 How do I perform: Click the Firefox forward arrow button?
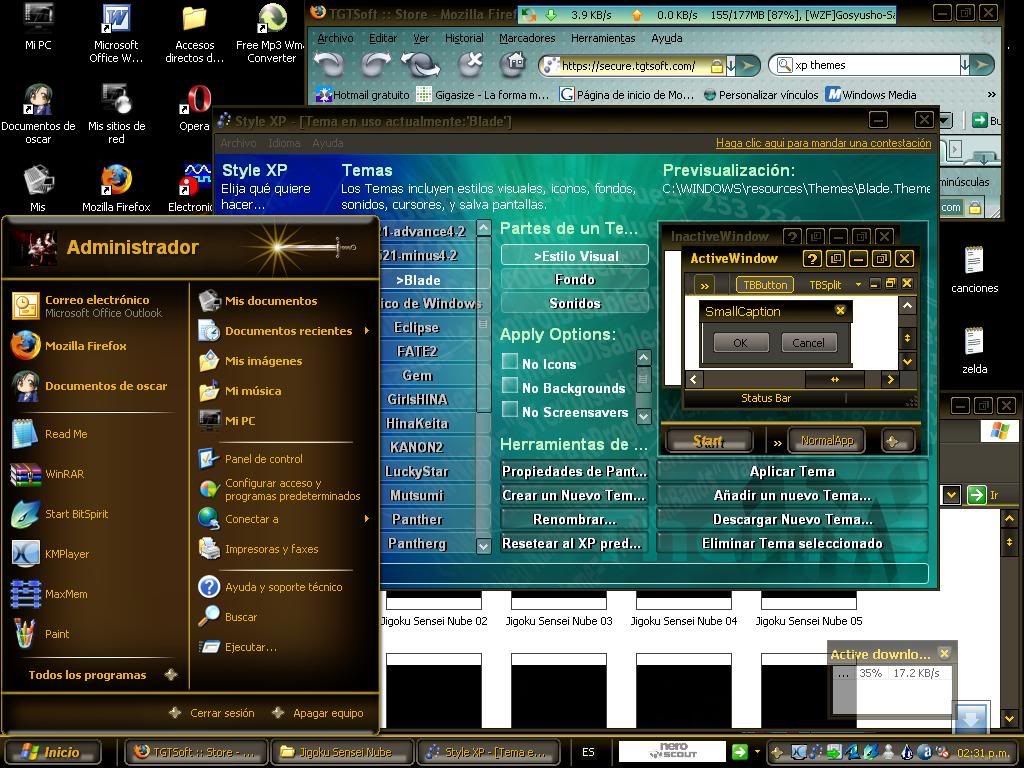(376, 65)
